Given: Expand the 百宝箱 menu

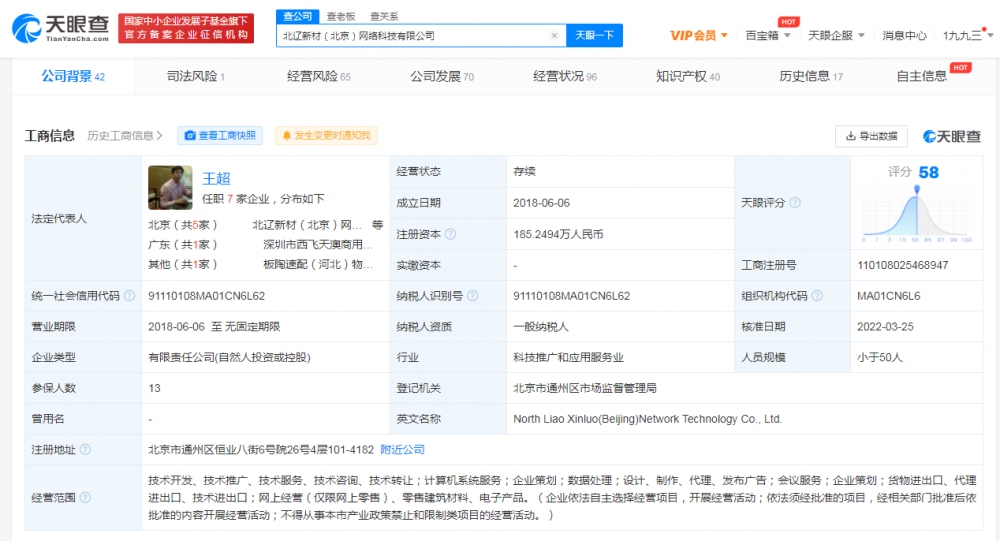Looking at the screenshot, I should (768, 36).
